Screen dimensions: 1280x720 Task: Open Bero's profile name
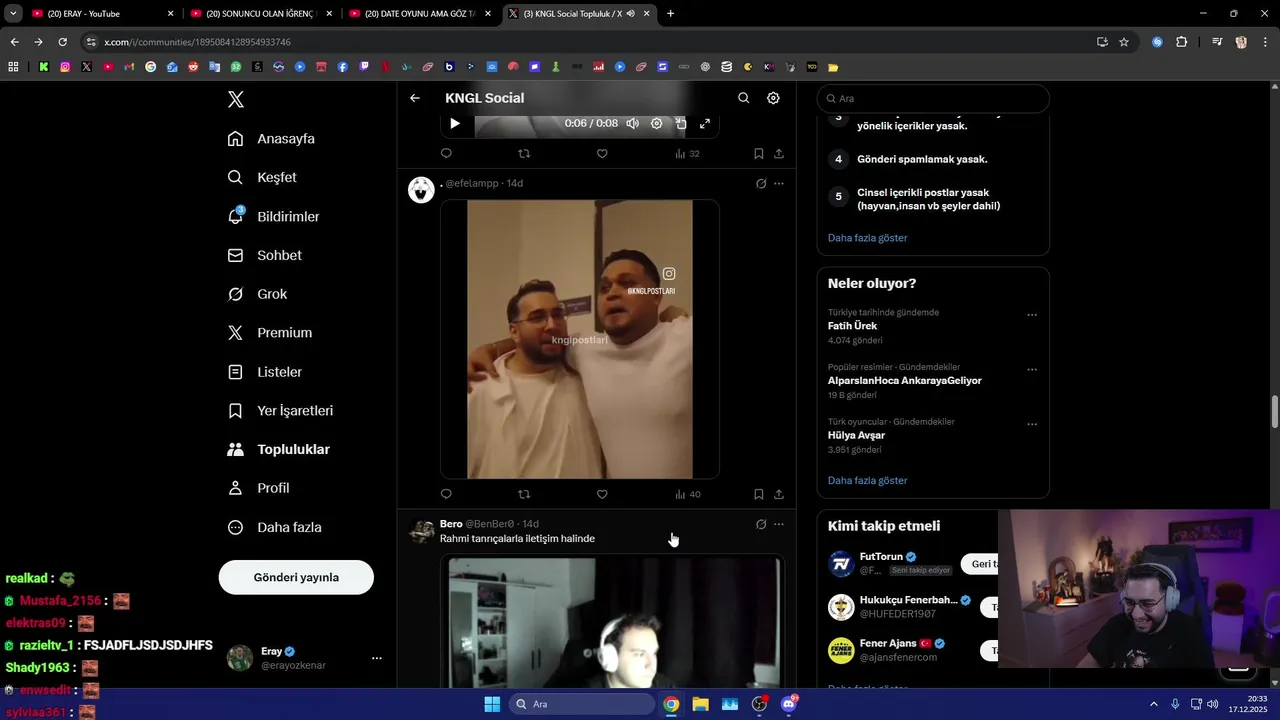451,524
